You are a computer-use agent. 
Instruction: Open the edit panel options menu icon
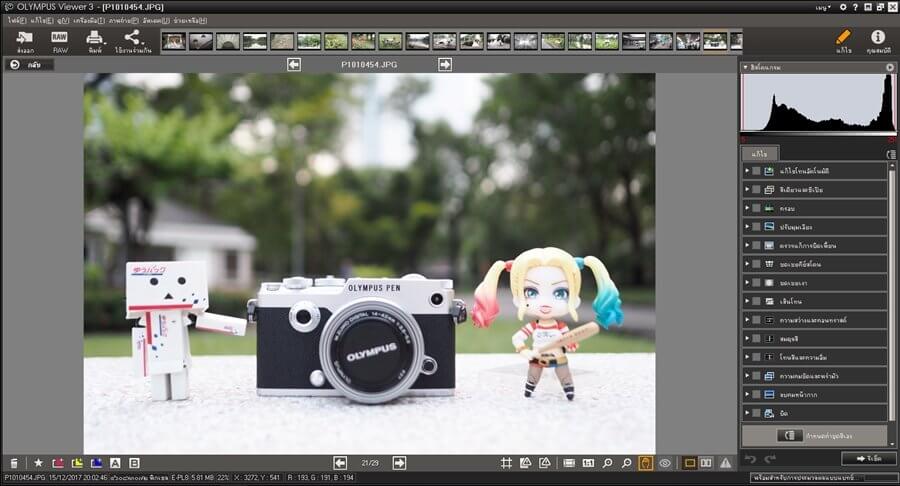coord(891,154)
